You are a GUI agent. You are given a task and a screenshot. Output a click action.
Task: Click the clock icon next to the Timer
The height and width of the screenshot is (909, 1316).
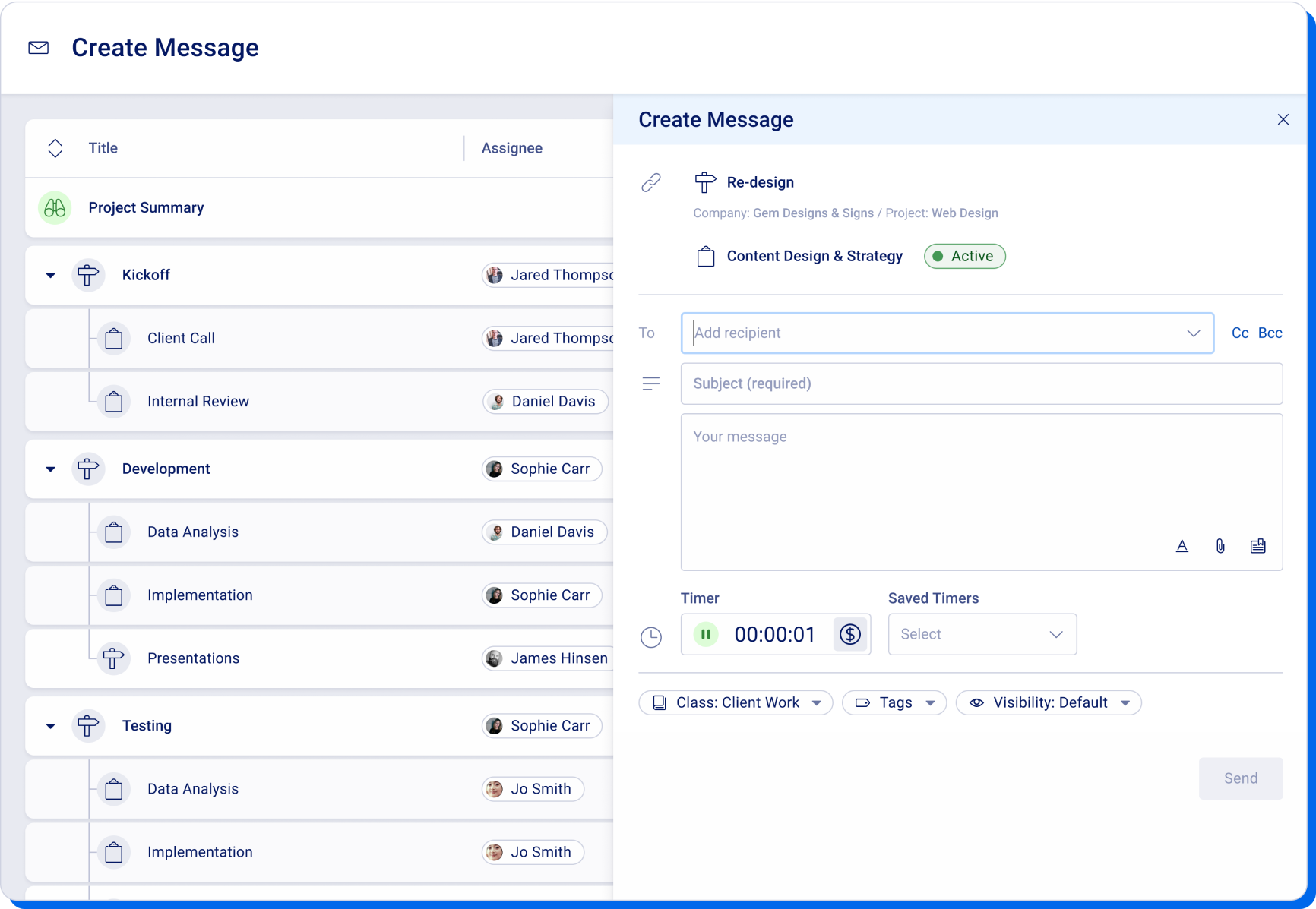coord(651,637)
